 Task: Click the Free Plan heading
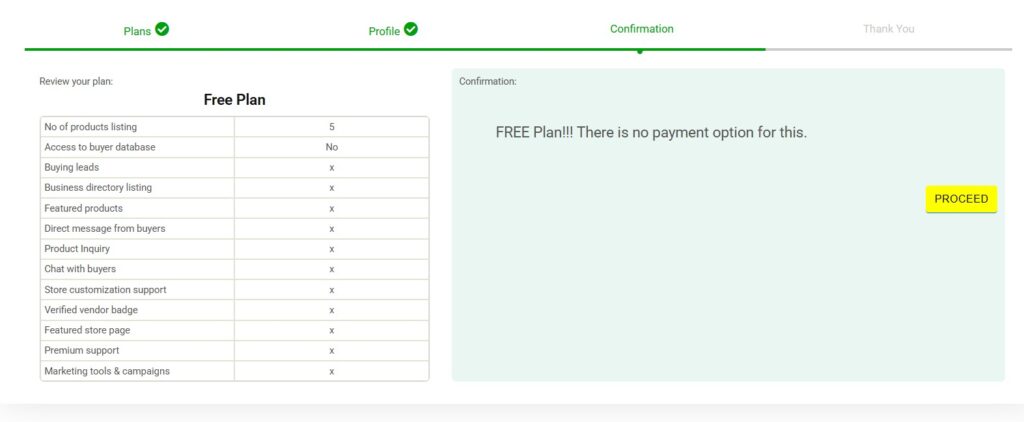point(234,100)
